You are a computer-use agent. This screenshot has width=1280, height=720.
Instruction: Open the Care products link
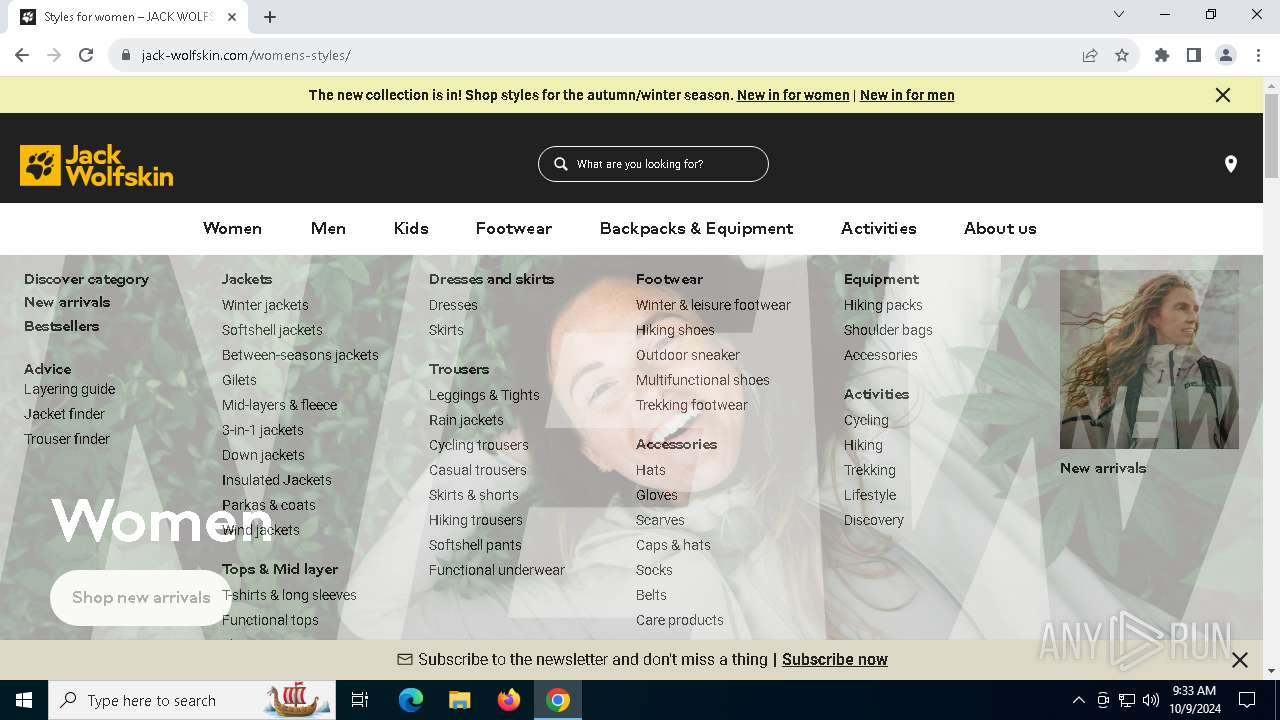(679, 620)
